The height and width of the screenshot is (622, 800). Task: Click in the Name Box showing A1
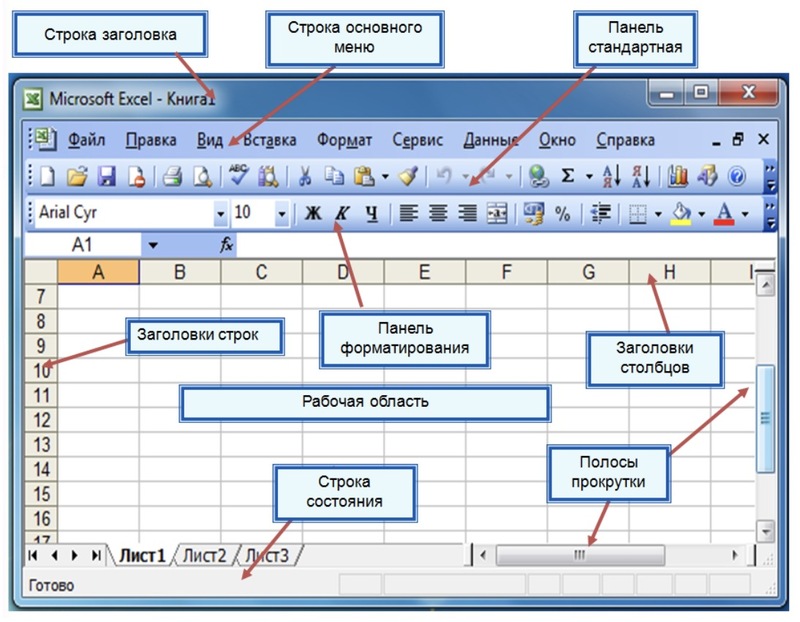tap(83, 245)
